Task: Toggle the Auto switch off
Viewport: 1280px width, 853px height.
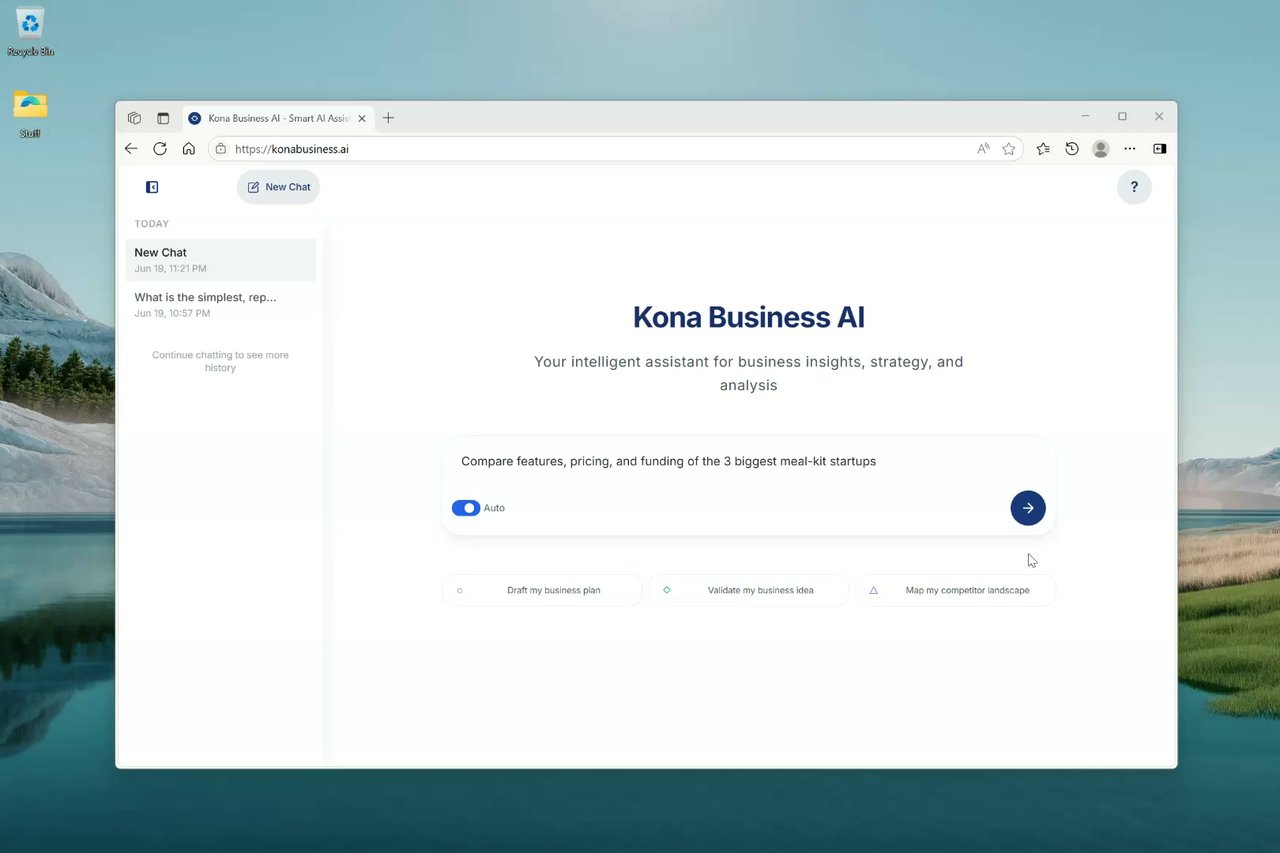Action: (466, 508)
